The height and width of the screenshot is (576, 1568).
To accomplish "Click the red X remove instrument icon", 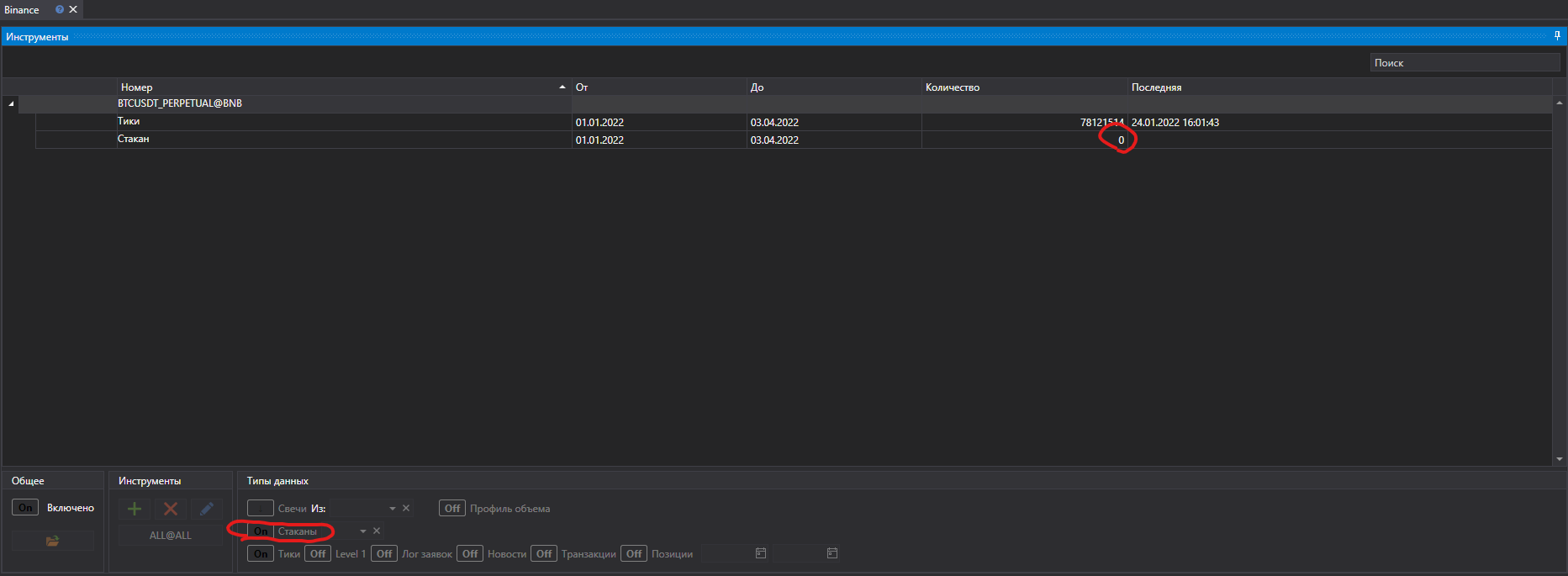I will 171,509.
